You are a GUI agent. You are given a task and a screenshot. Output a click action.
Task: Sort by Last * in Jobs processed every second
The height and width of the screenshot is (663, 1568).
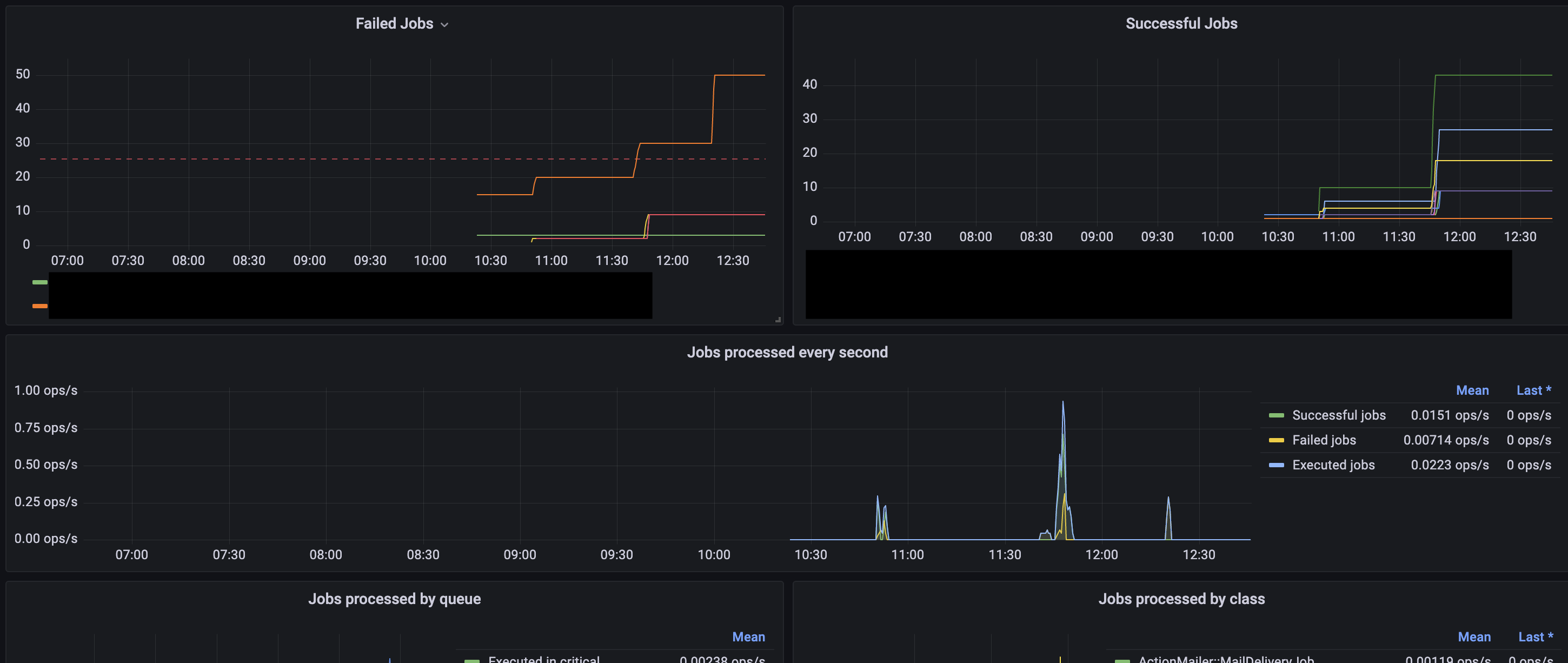[x=1533, y=391]
